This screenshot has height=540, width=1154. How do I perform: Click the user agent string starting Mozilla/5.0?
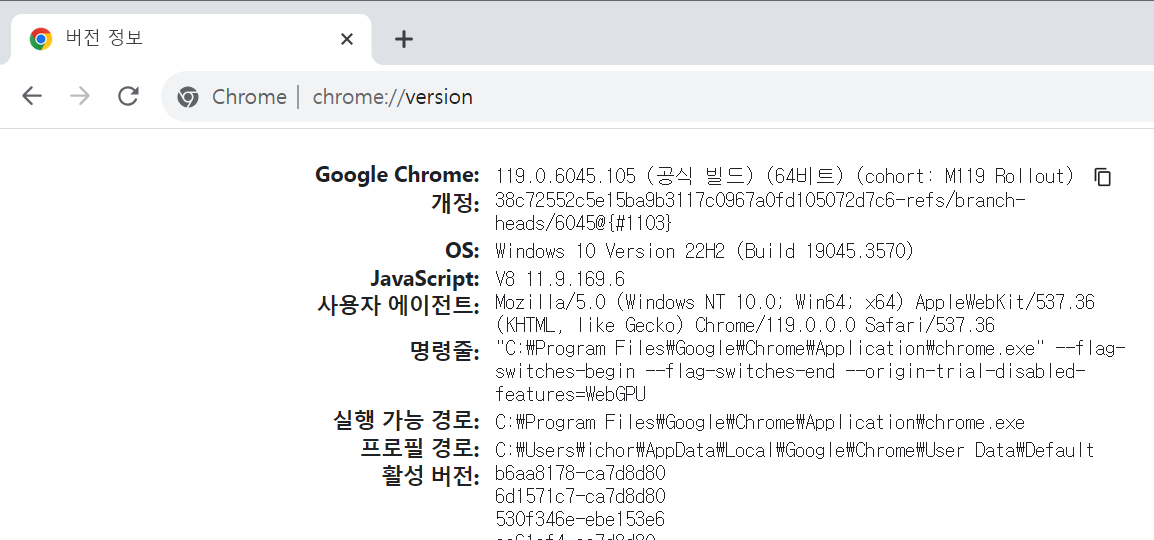795,313
